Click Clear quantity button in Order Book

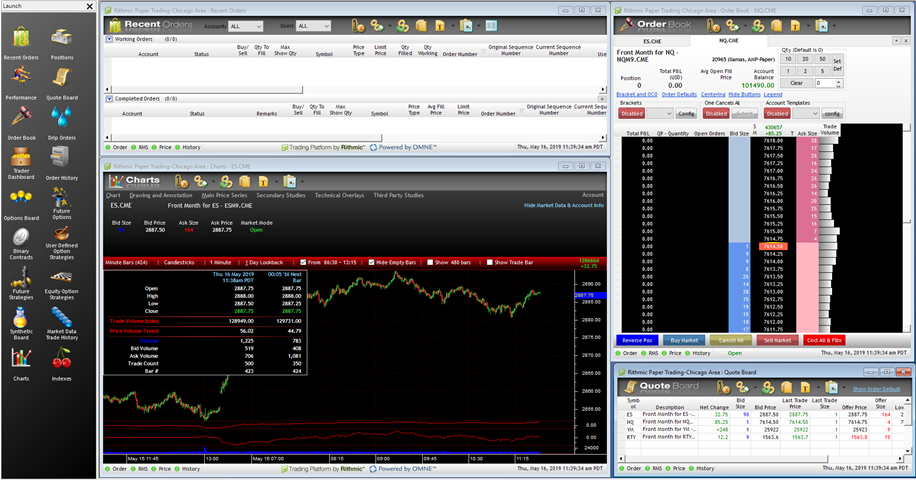796,84
